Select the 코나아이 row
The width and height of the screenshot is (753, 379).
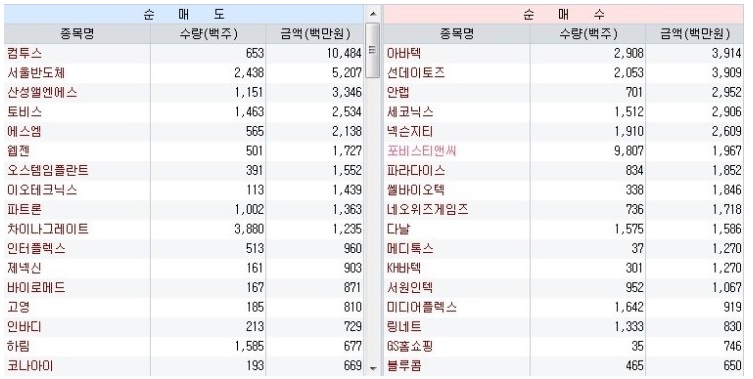click(x=184, y=366)
